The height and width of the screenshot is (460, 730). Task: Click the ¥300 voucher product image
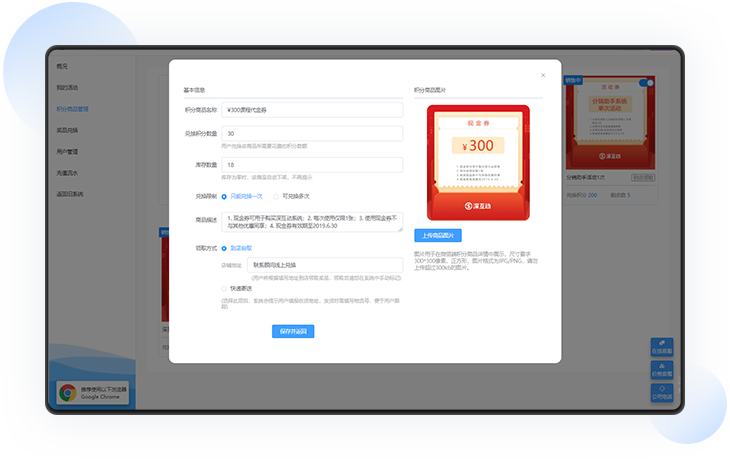click(x=478, y=163)
